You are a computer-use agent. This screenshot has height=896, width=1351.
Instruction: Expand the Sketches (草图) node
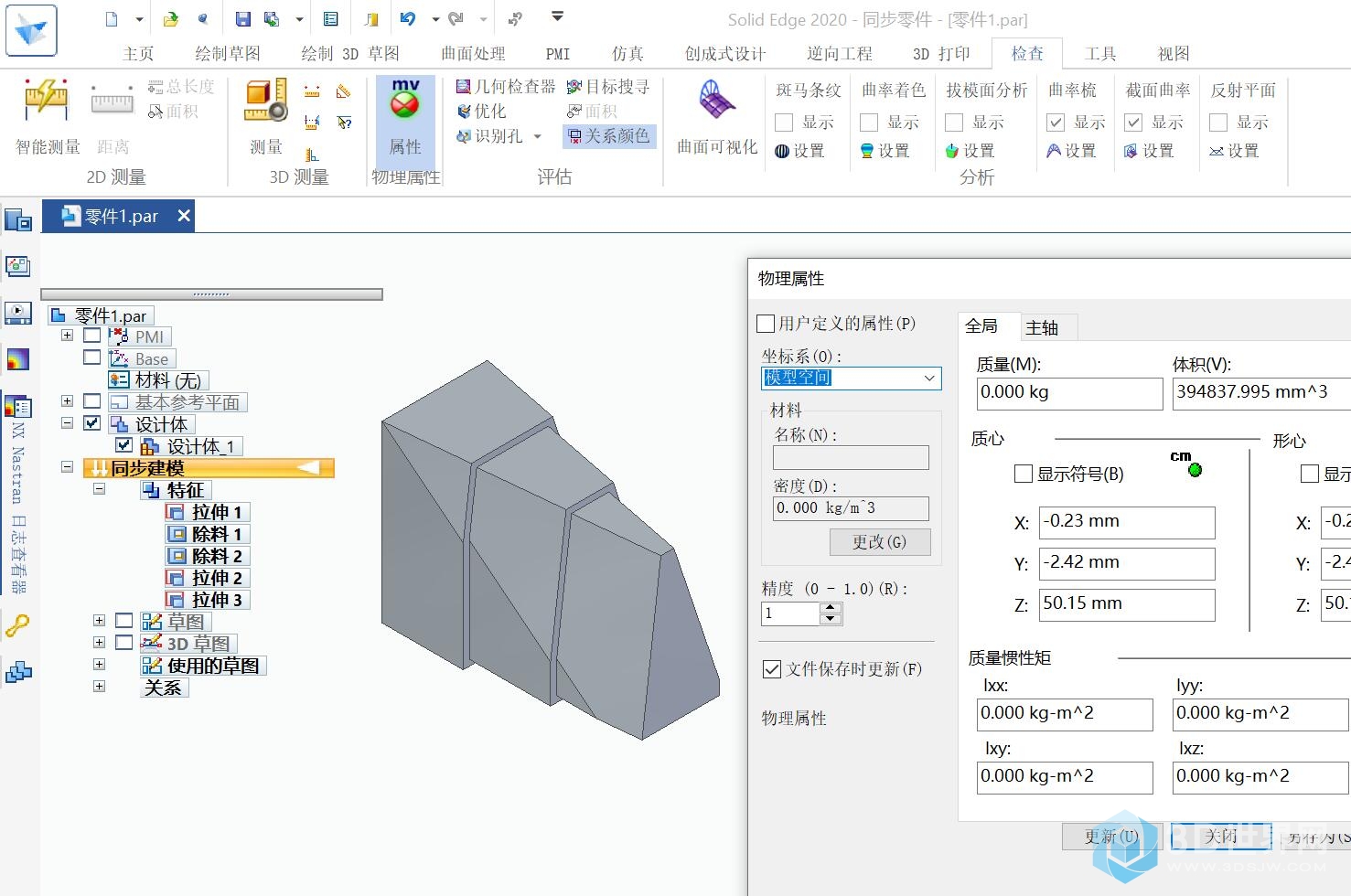point(99,621)
